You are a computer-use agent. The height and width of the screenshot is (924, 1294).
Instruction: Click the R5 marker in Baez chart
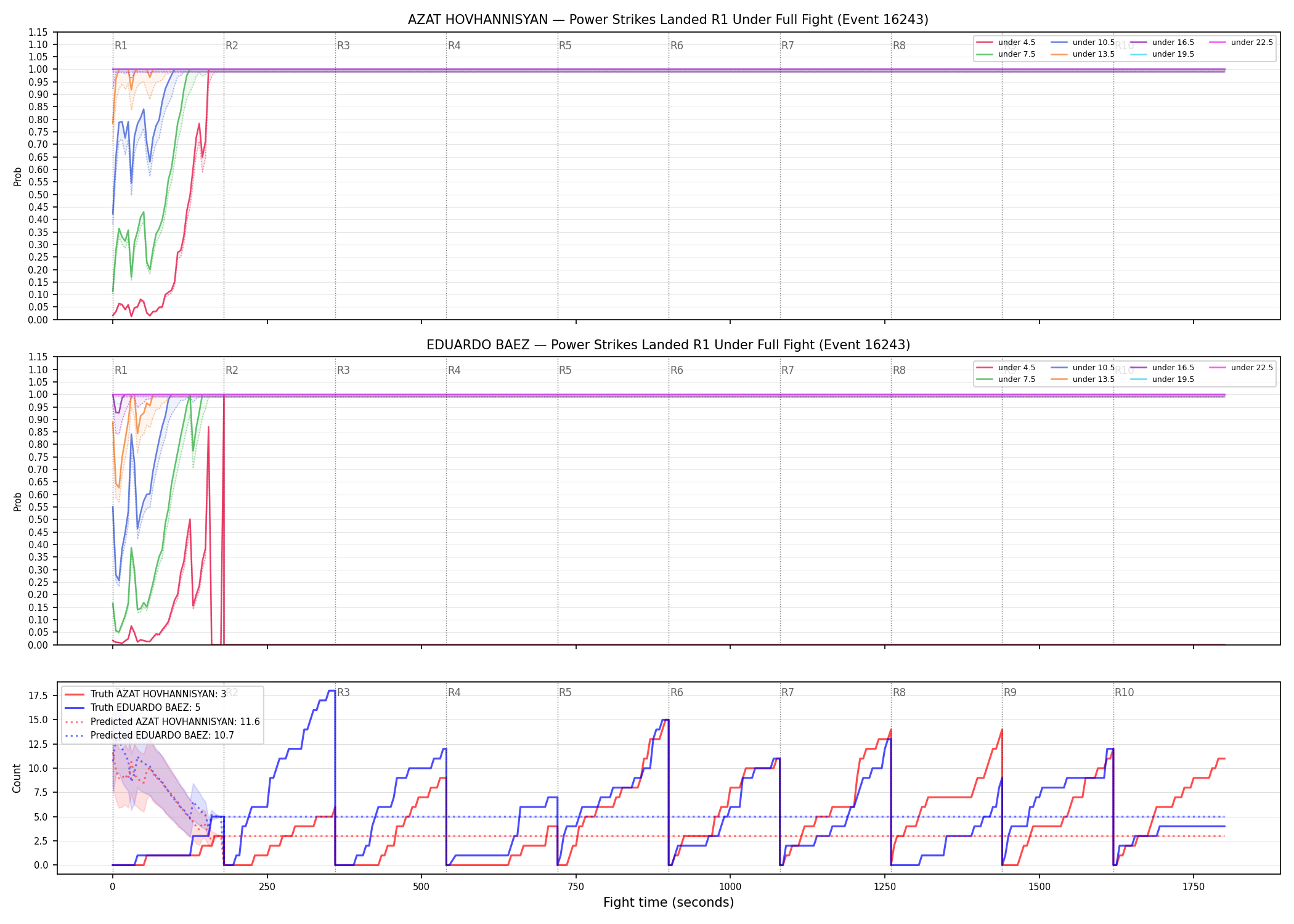pos(565,370)
